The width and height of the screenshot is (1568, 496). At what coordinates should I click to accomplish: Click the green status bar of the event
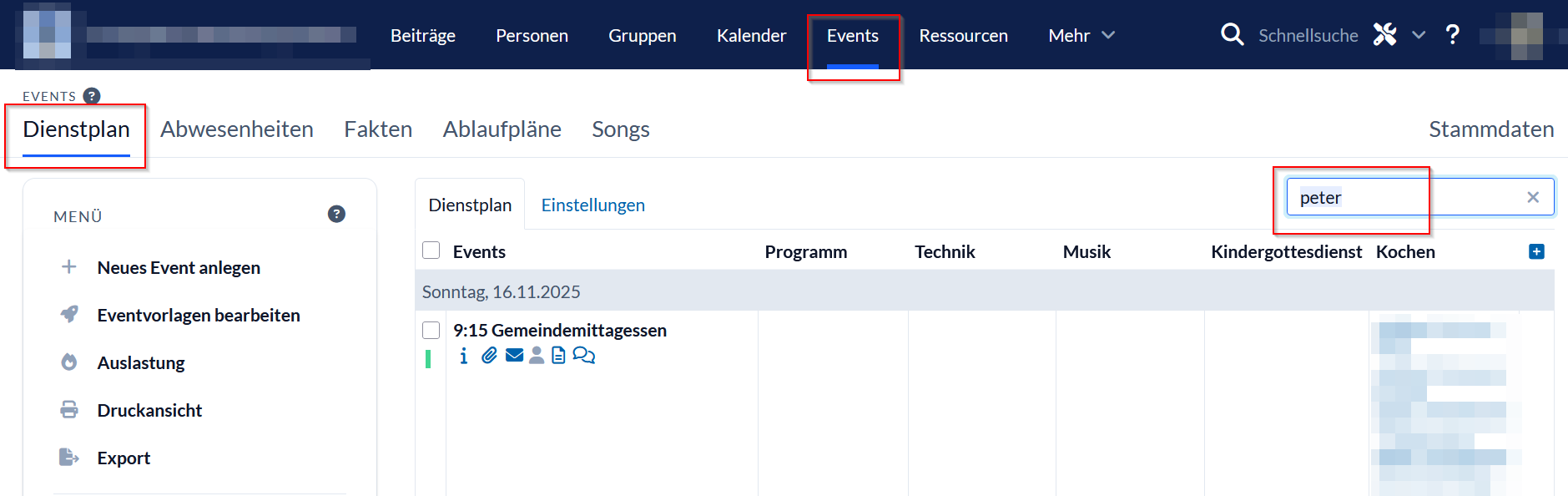tap(428, 359)
